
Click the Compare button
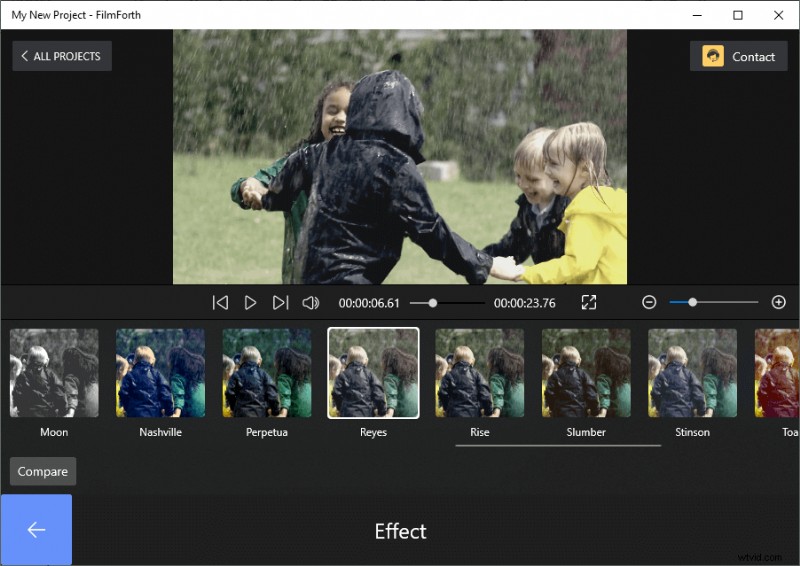coord(43,471)
